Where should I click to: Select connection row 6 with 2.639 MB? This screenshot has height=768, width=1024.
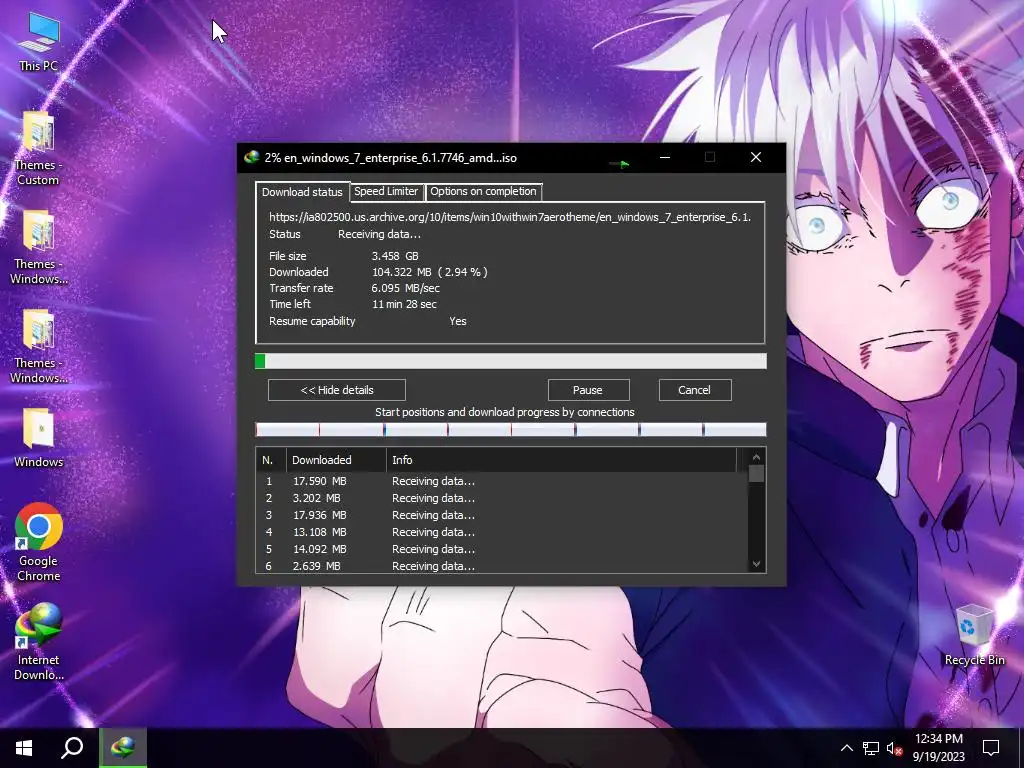502,566
